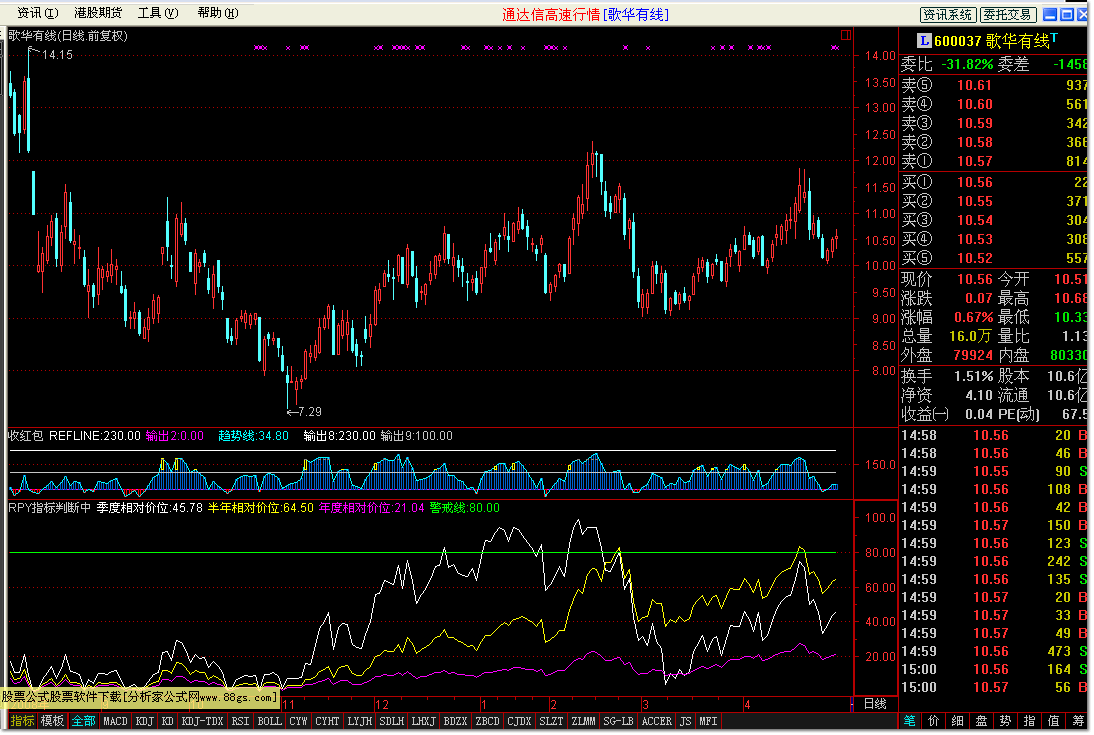Select the 指标 tab at bottom left

point(22,720)
